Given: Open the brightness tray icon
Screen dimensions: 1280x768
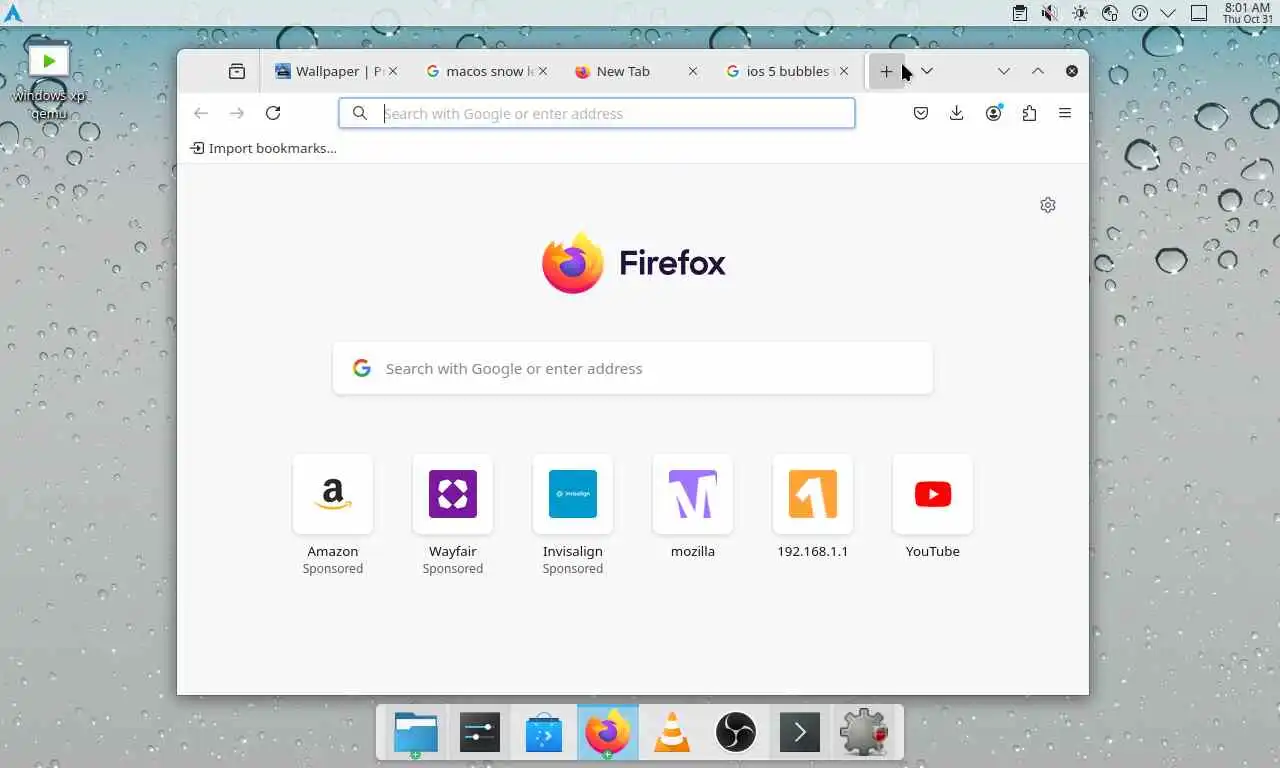Looking at the screenshot, I should point(1079,13).
